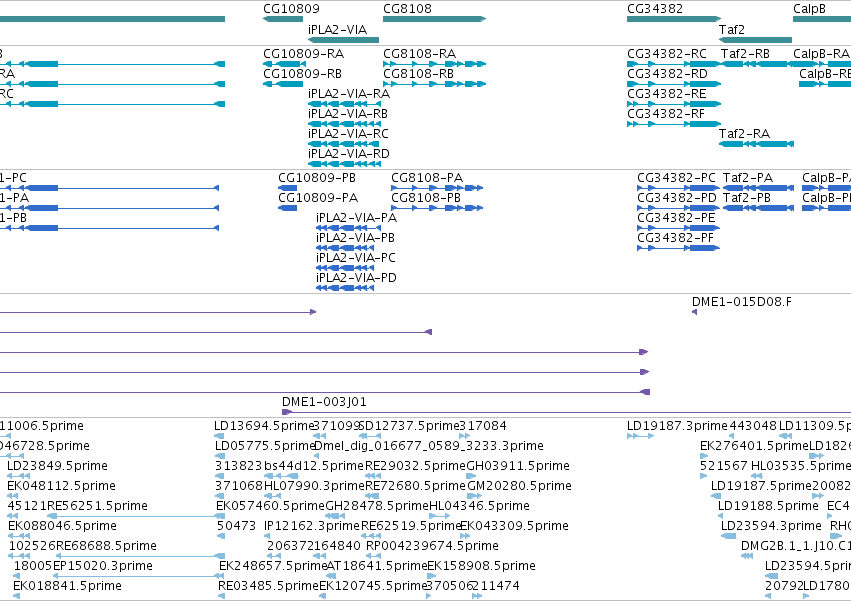Select EST LD19187.3prime
Image resolution: width=851 pixels, height=601 pixels.
pos(677,426)
